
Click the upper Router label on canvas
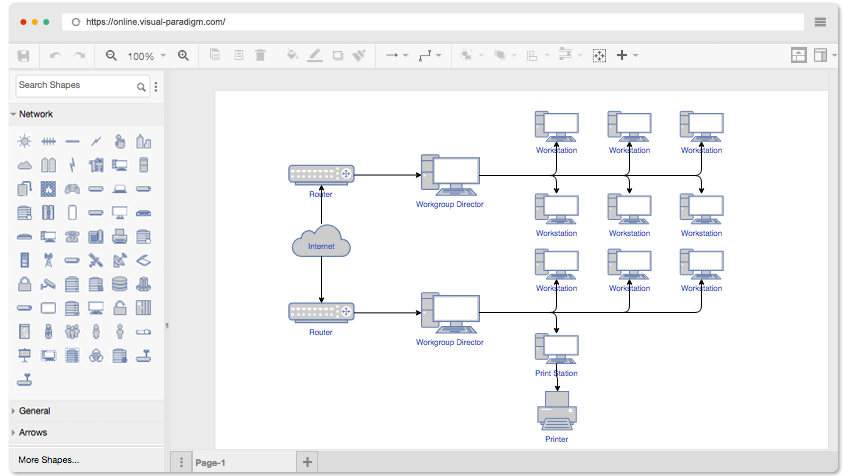tap(321, 194)
